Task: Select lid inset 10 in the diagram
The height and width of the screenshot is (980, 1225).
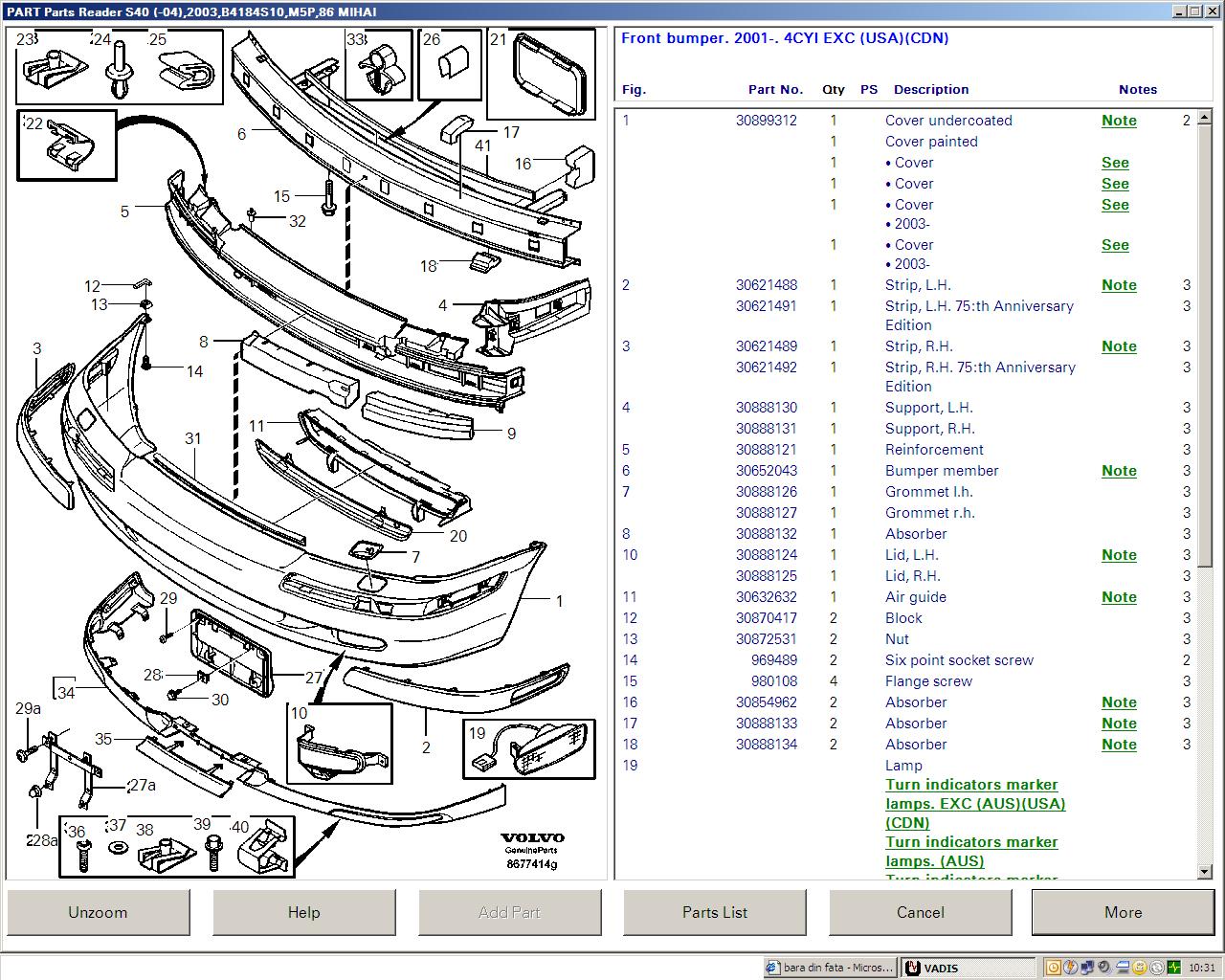Action: 340,745
